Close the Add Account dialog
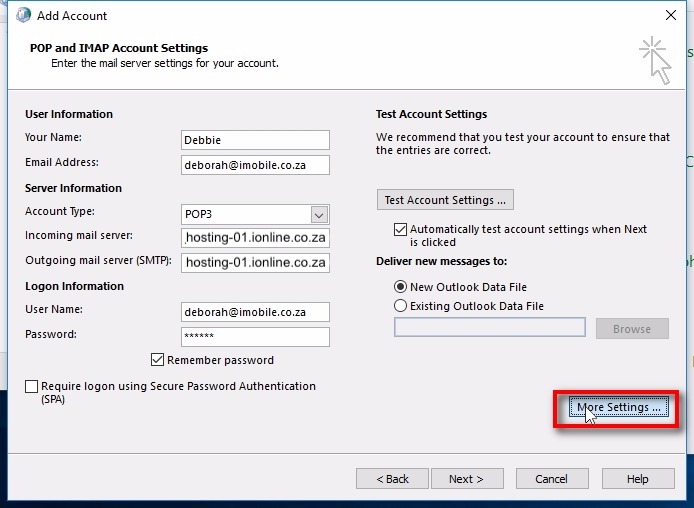This screenshot has height=508, width=694. click(671, 15)
